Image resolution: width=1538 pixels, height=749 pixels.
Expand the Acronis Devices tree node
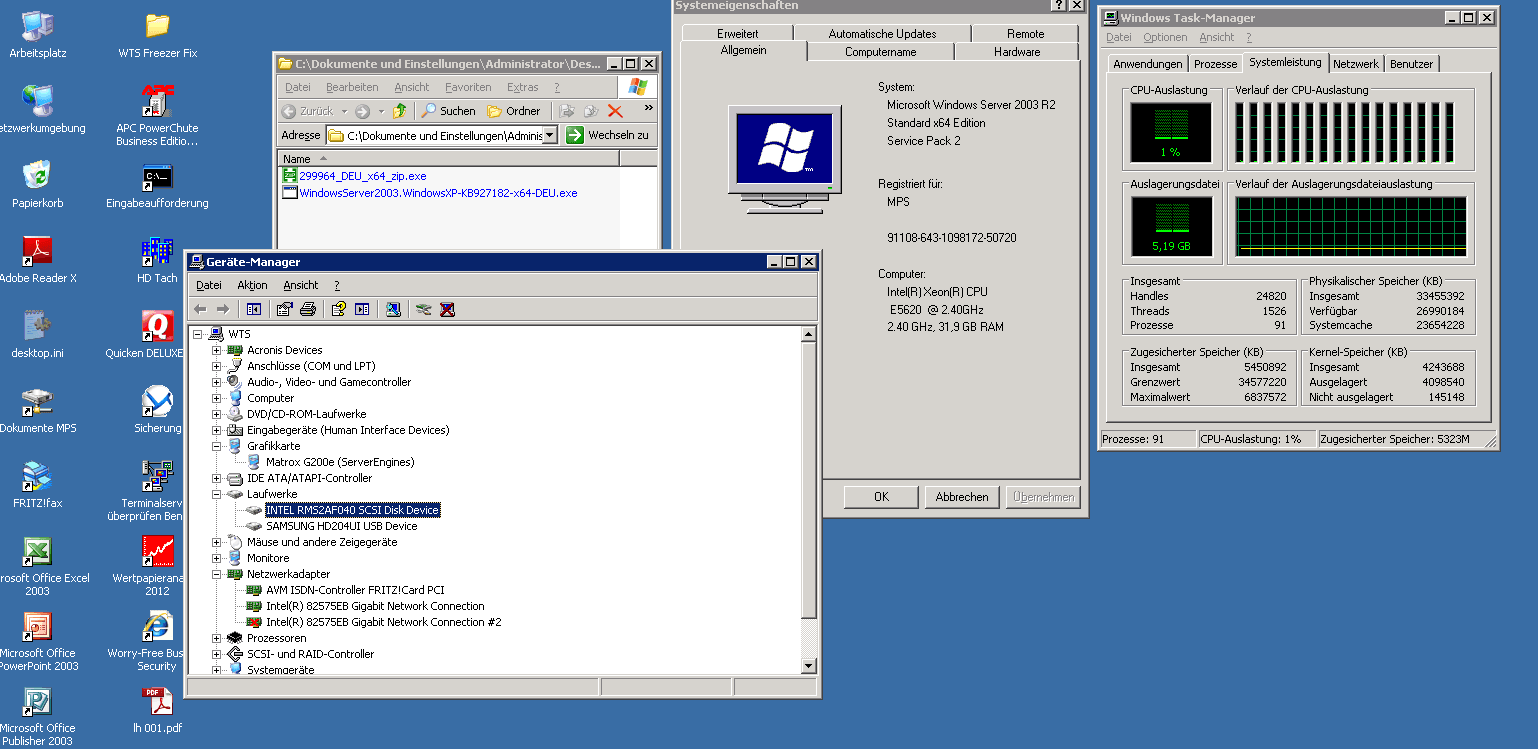pos(216,350)
